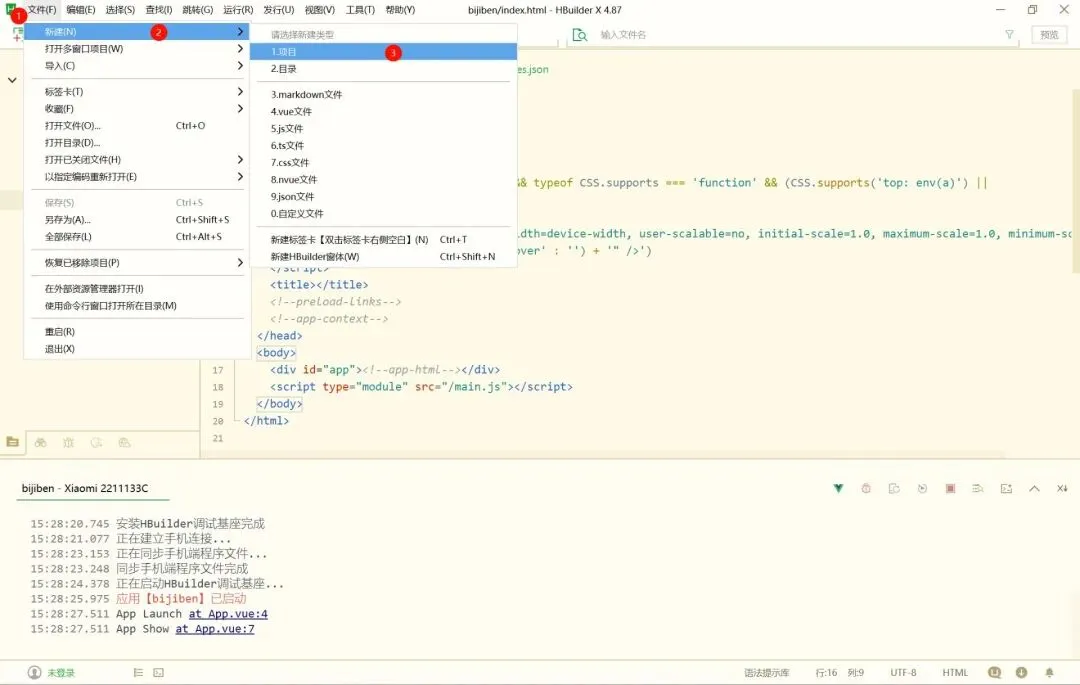Viewport: 1080px width, 685px height.
Task: Click the user avatar icon in status bar
Action: (x=34, y=672)
